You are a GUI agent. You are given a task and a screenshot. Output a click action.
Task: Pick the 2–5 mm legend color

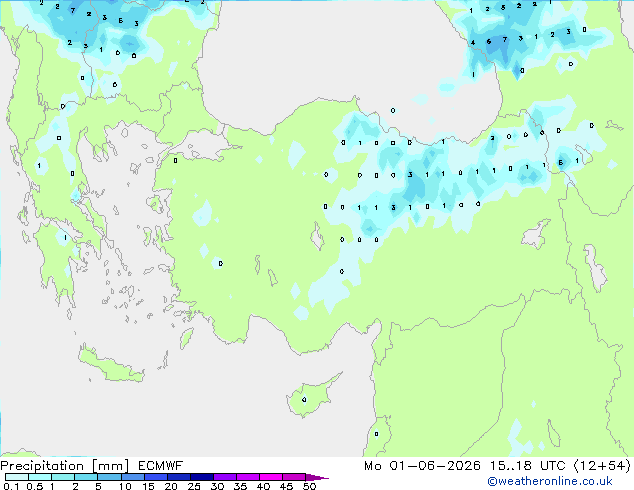[86, 477]
